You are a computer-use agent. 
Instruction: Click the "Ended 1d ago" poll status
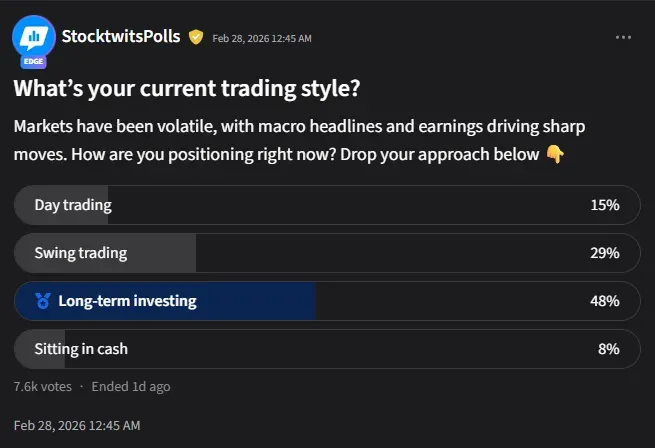(x=130, y=386)
